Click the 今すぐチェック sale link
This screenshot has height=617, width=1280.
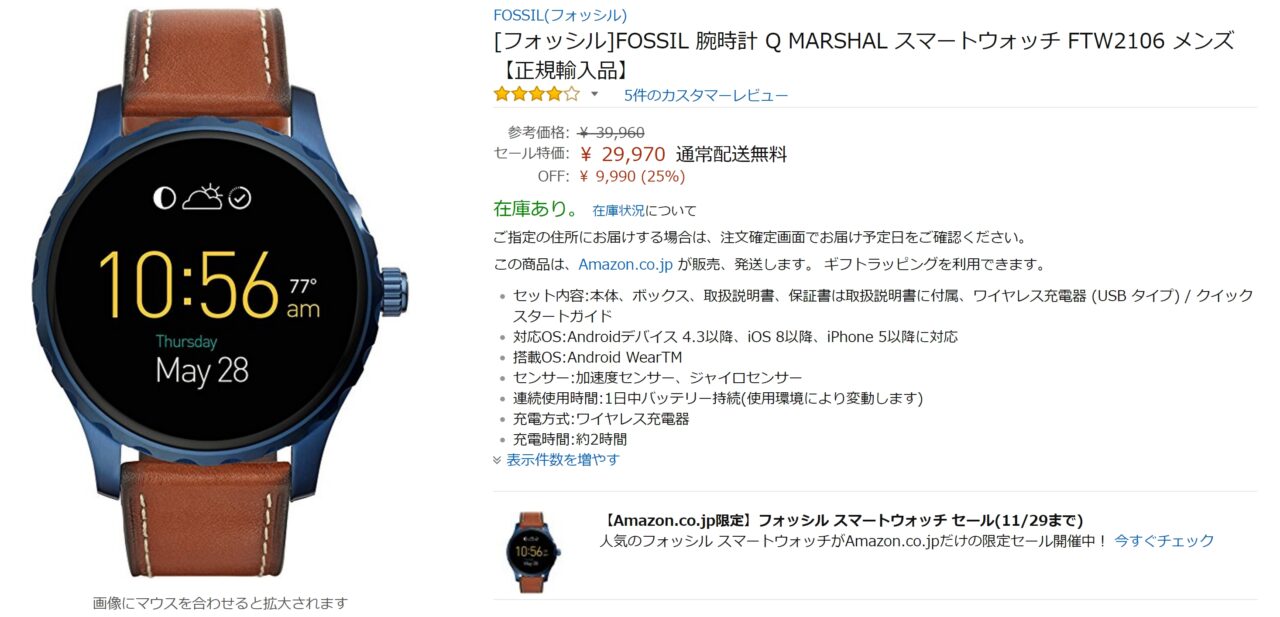click(1164, 540)
